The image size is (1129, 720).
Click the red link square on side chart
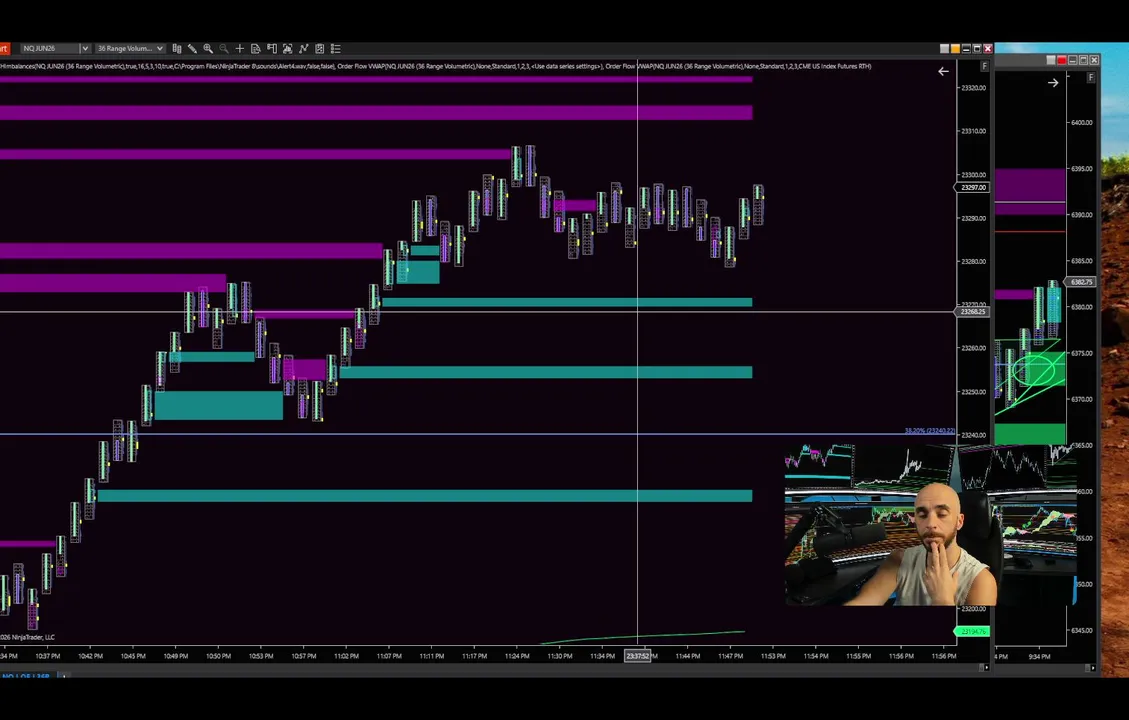[x=1061, y=60]
